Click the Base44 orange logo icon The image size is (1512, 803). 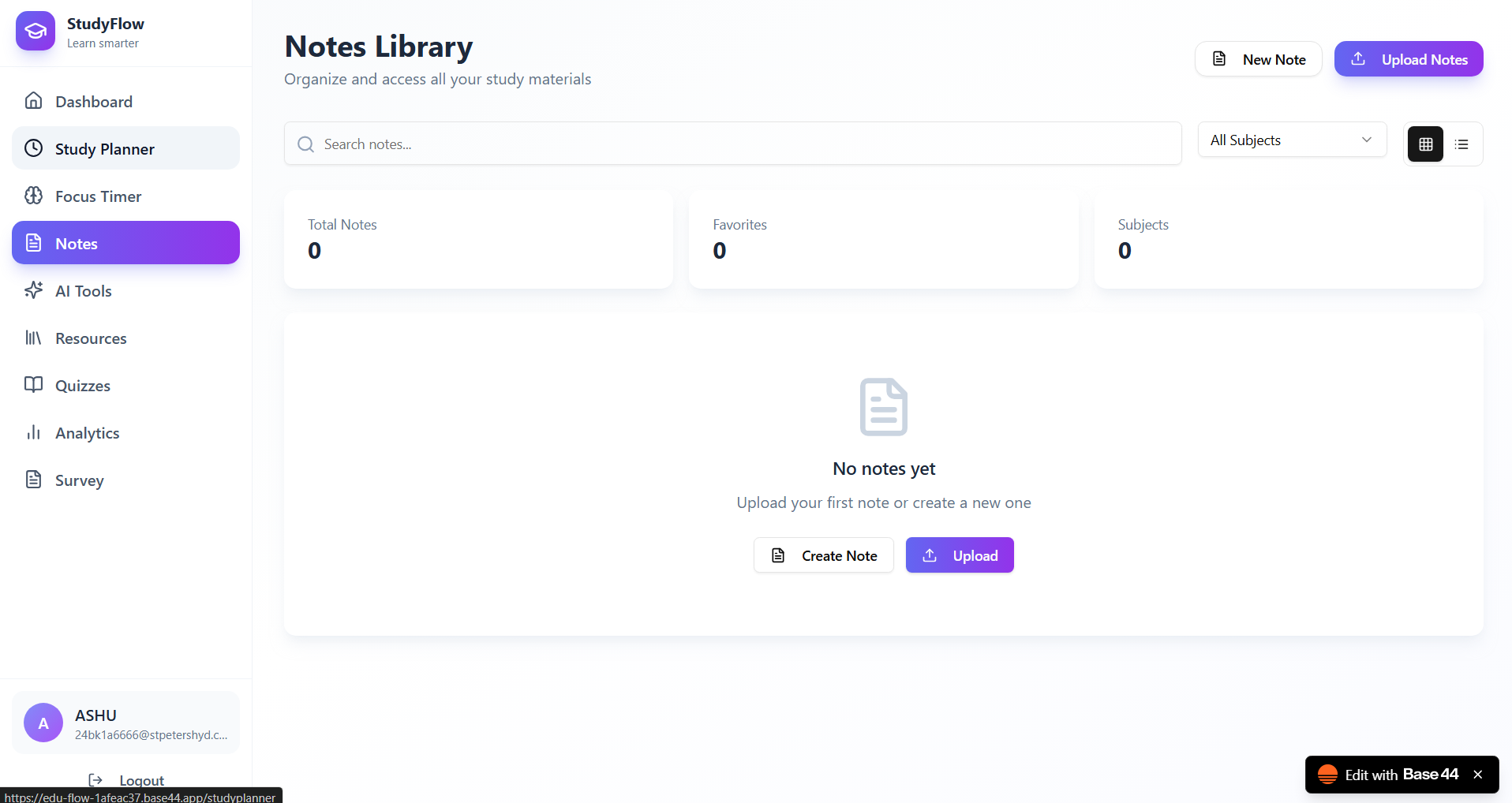point(1327,775)
